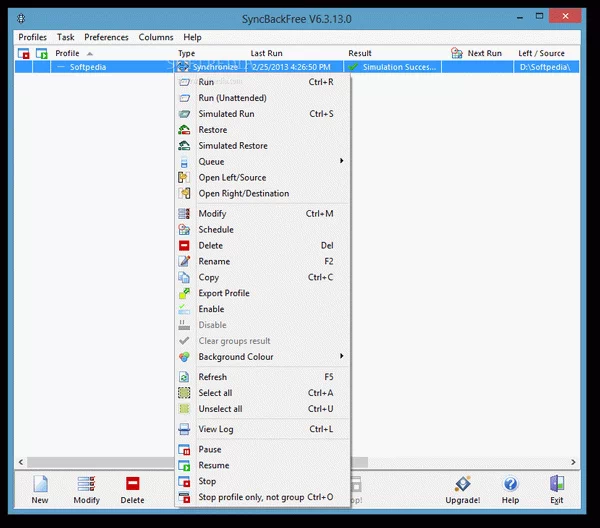Choose Select all in context menu
The width and height of the screenshot is (600, 528).
(x=215, y=393)
